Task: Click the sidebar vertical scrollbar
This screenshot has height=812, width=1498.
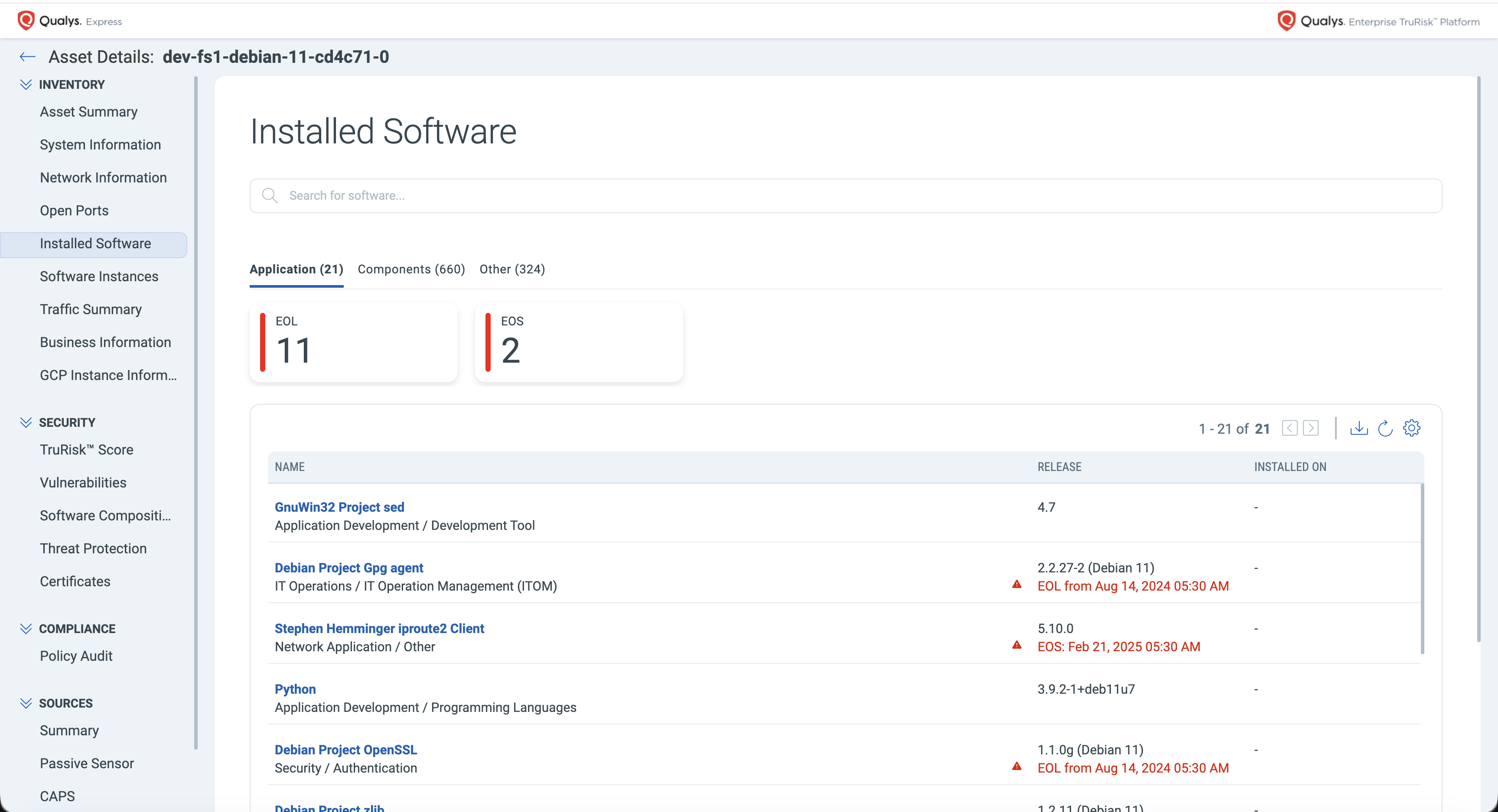Action: point(196,412)
